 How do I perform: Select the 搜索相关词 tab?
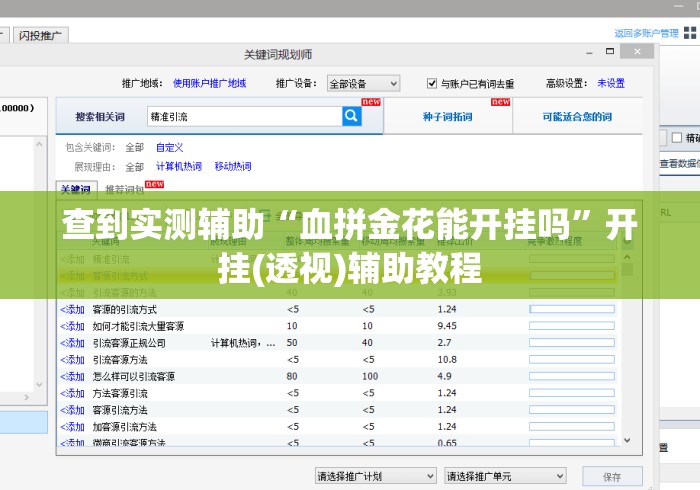click(100, 116)
